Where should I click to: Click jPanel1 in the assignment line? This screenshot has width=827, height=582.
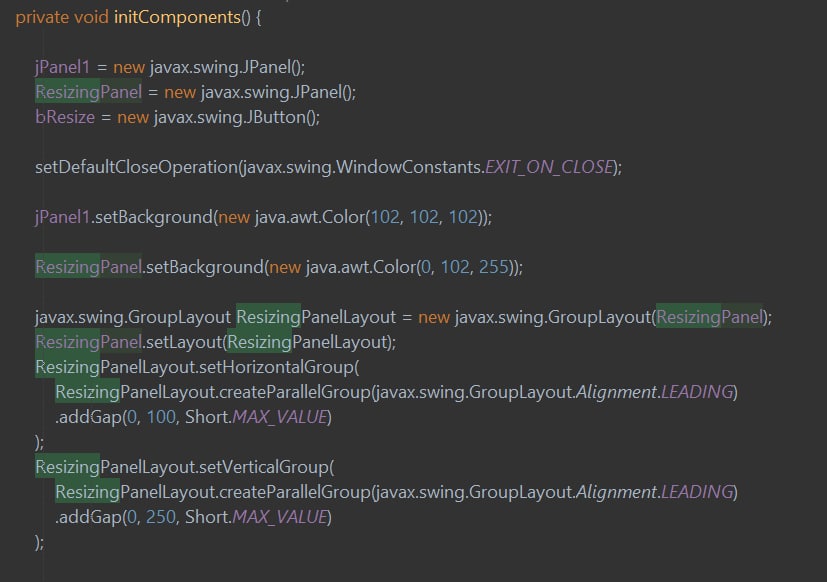pos(63,68)
